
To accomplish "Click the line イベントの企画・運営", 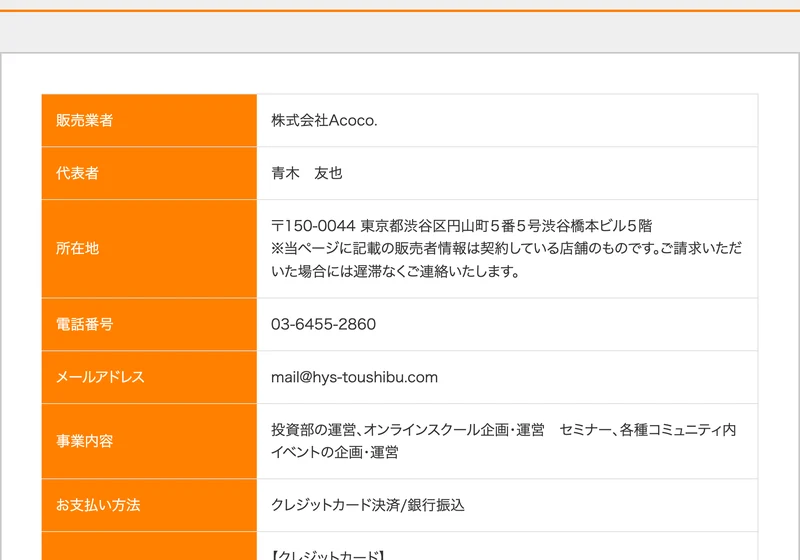I will point(335,452).
